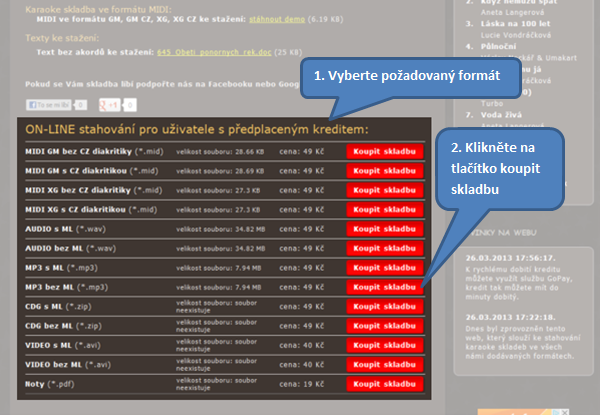Viewport: 600px width, 415px height.
Task: Click the Google +1 button
Action: click(110, 105)
